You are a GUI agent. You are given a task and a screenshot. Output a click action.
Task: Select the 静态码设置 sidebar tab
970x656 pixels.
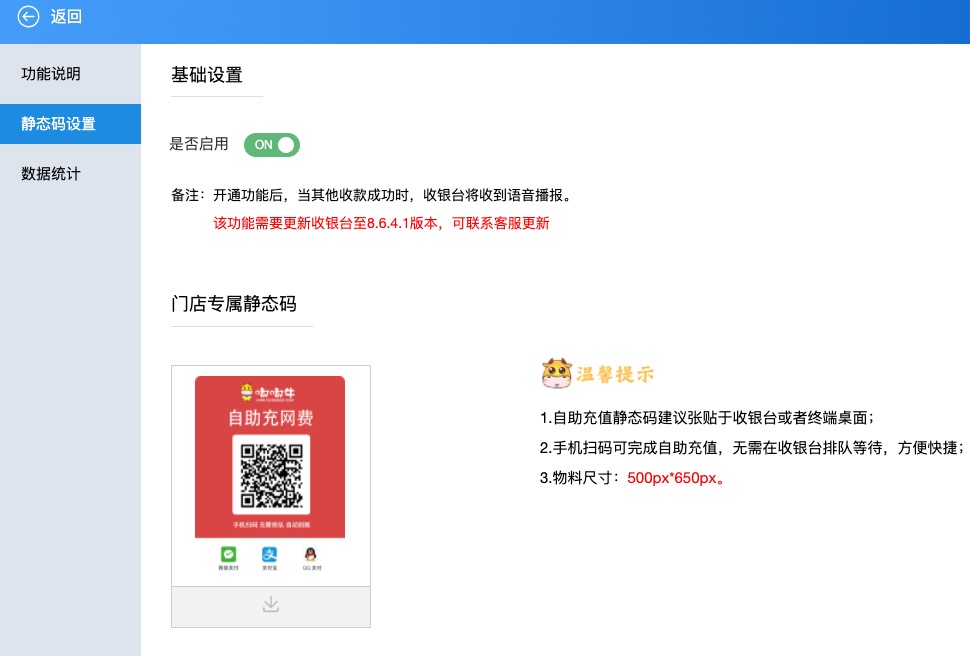point(71,124)
